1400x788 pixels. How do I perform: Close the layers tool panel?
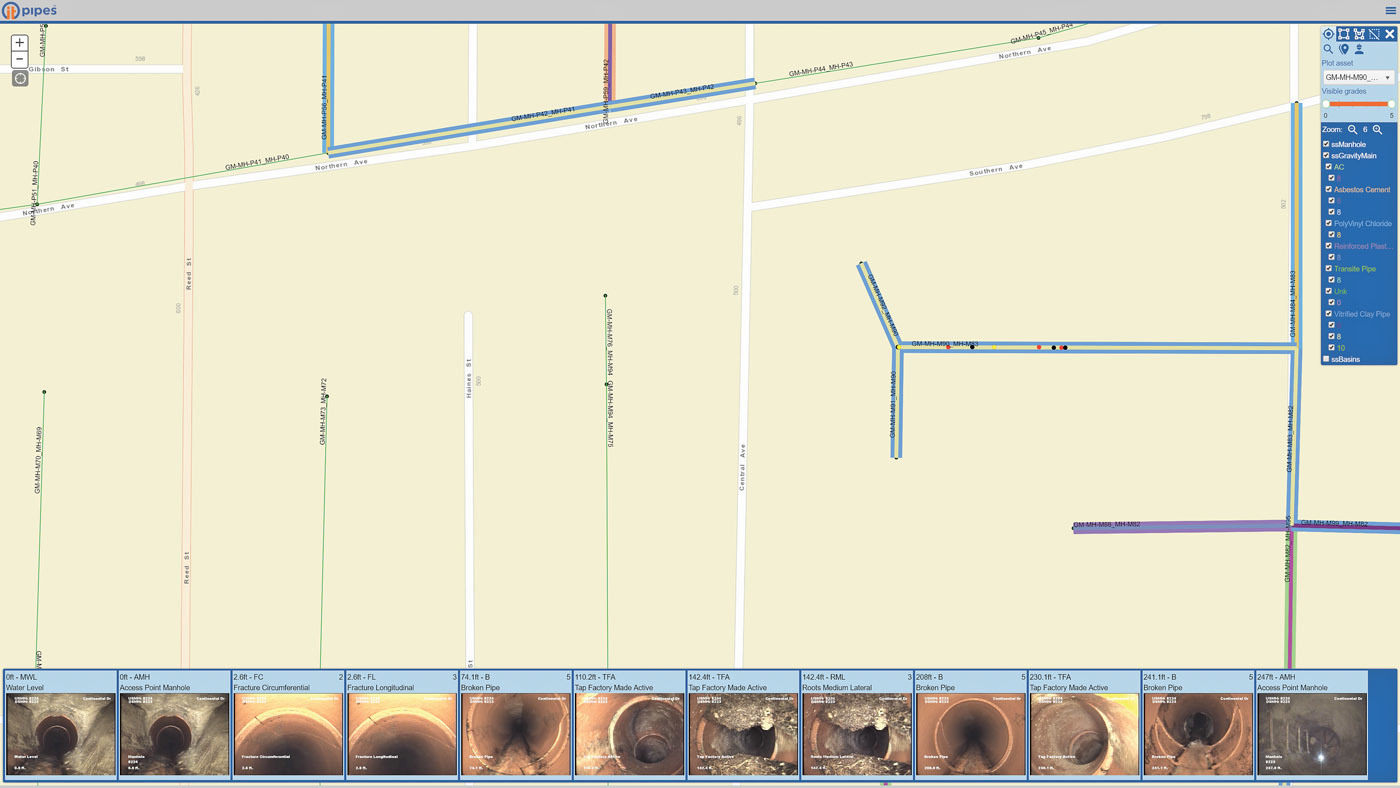point(1389,34)
